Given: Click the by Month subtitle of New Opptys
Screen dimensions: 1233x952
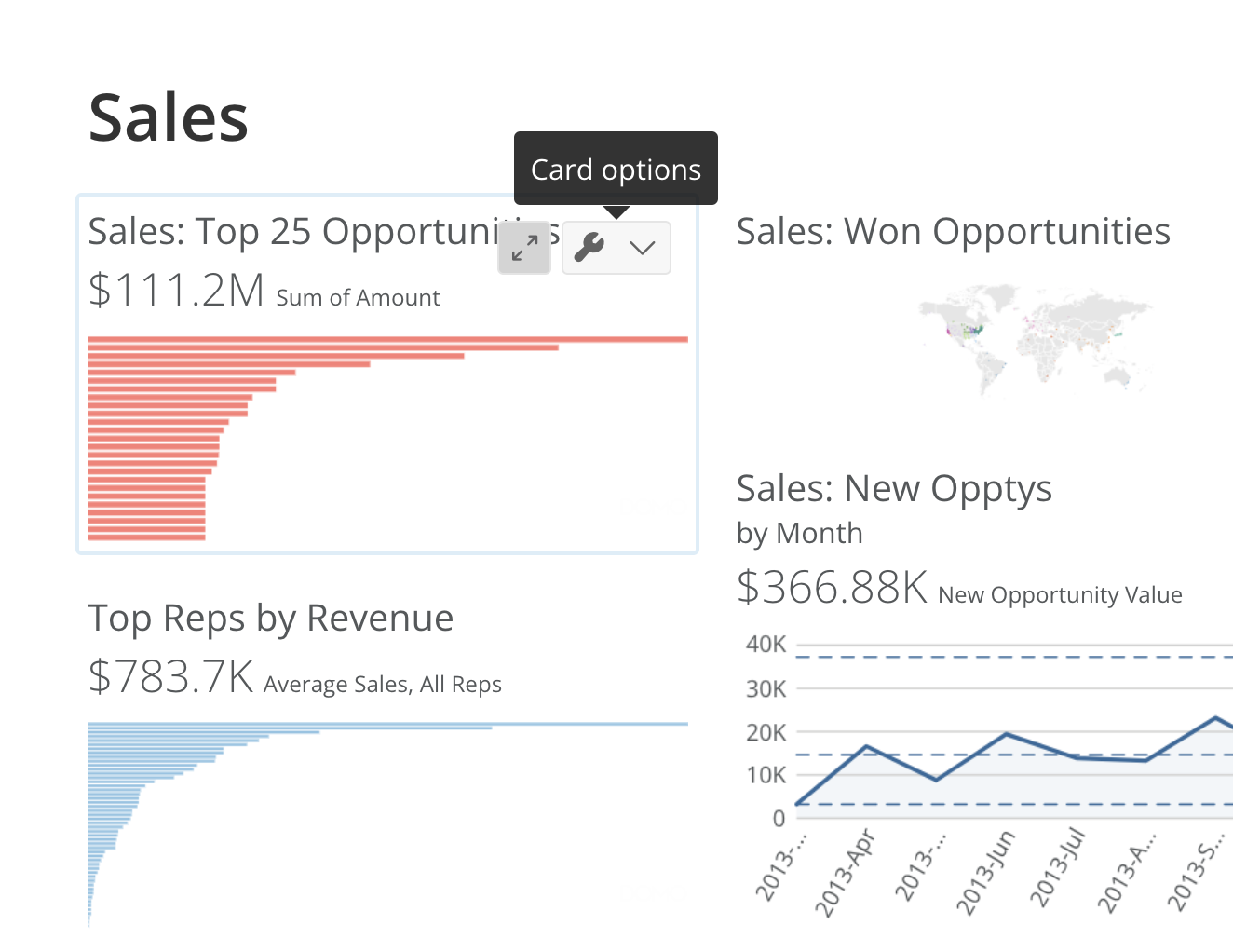Looking at the screenshot, I should tap(799, 533).
